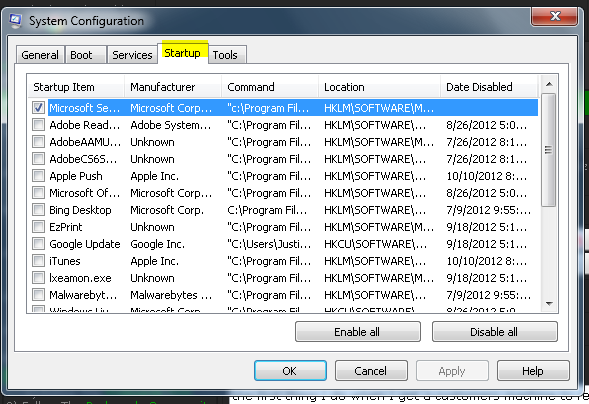This screenshot has height=404, width=589.
Task: Enable the Bing Desktop startup checkbox
Action: coord(38,210)
